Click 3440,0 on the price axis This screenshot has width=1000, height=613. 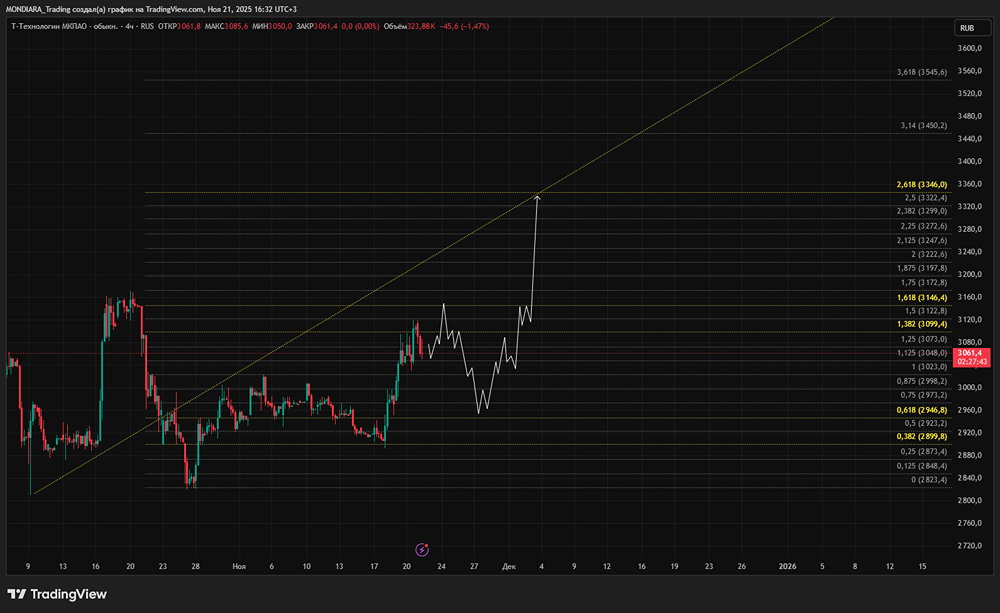[969, 138]
